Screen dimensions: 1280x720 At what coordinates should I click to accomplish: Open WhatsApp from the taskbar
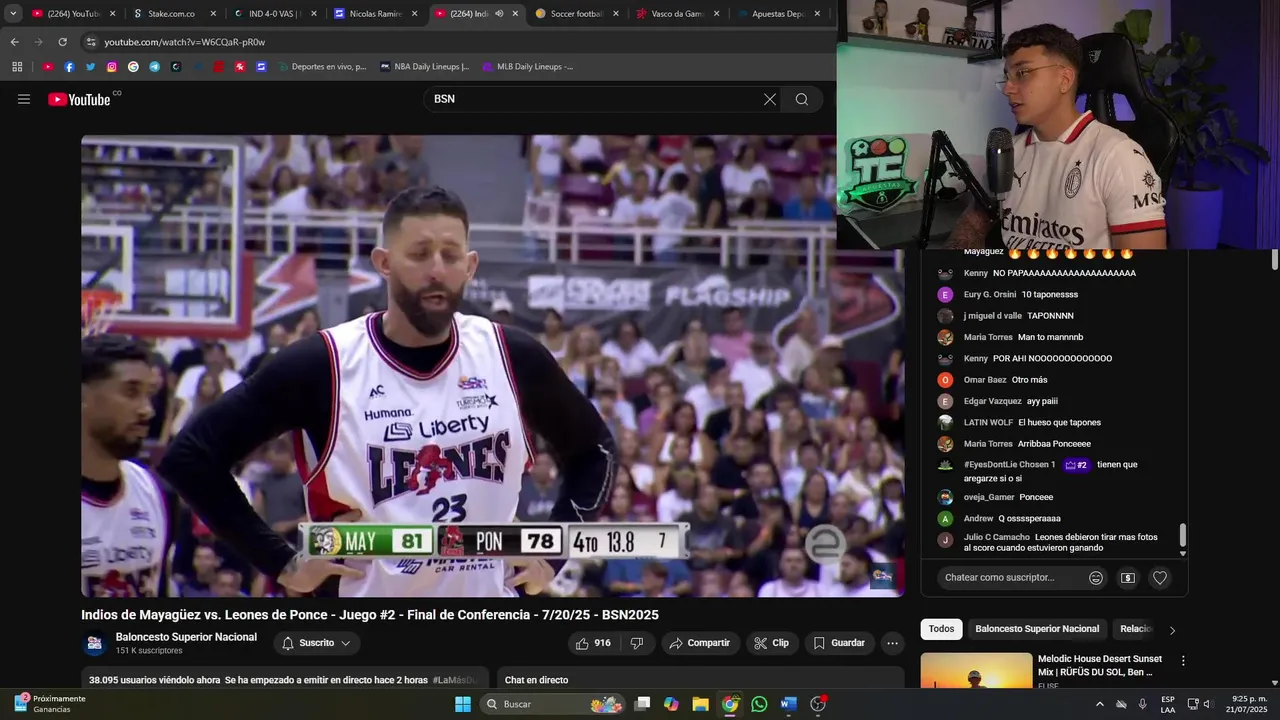(759, 704)
